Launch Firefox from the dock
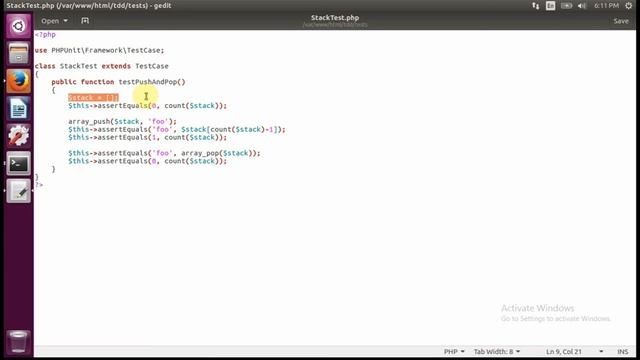640x360 pixels. 18,81
